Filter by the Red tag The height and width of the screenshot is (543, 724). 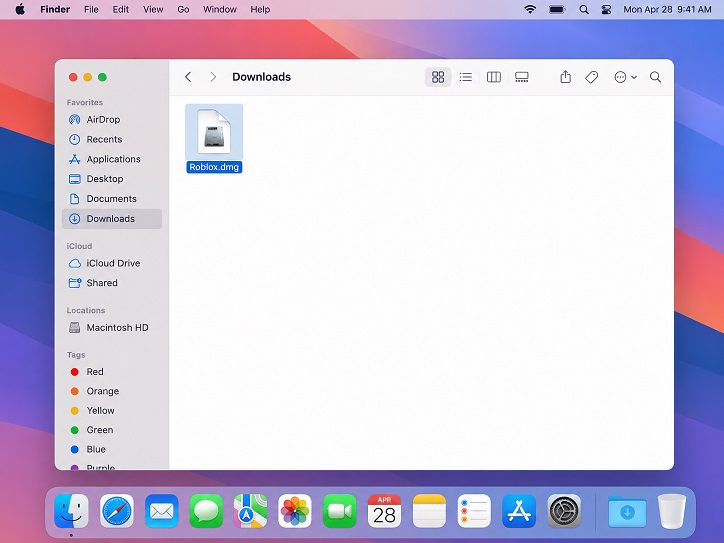112,372
